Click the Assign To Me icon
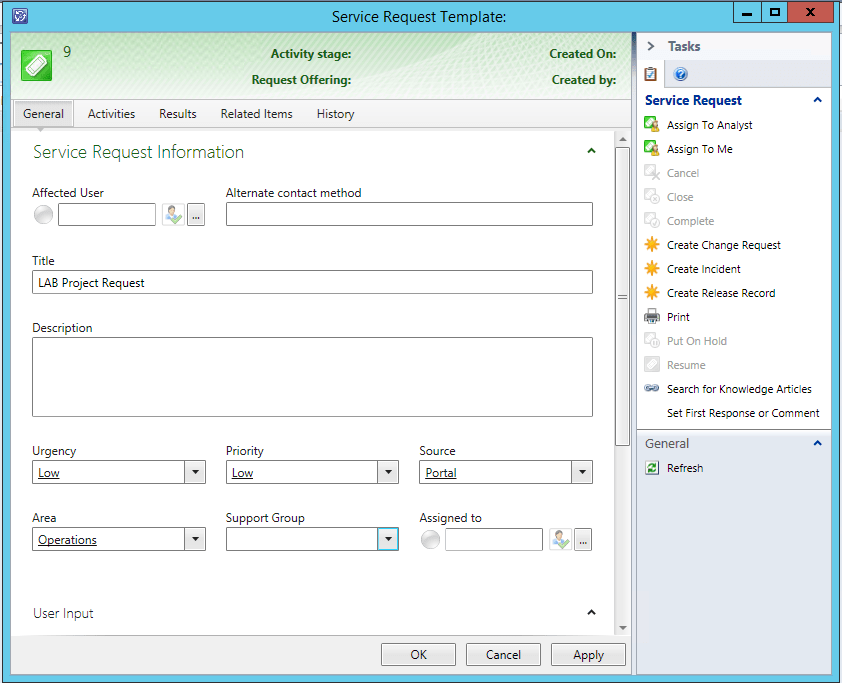This screenshot has width=842, height=683. click(x=652, y=149)
